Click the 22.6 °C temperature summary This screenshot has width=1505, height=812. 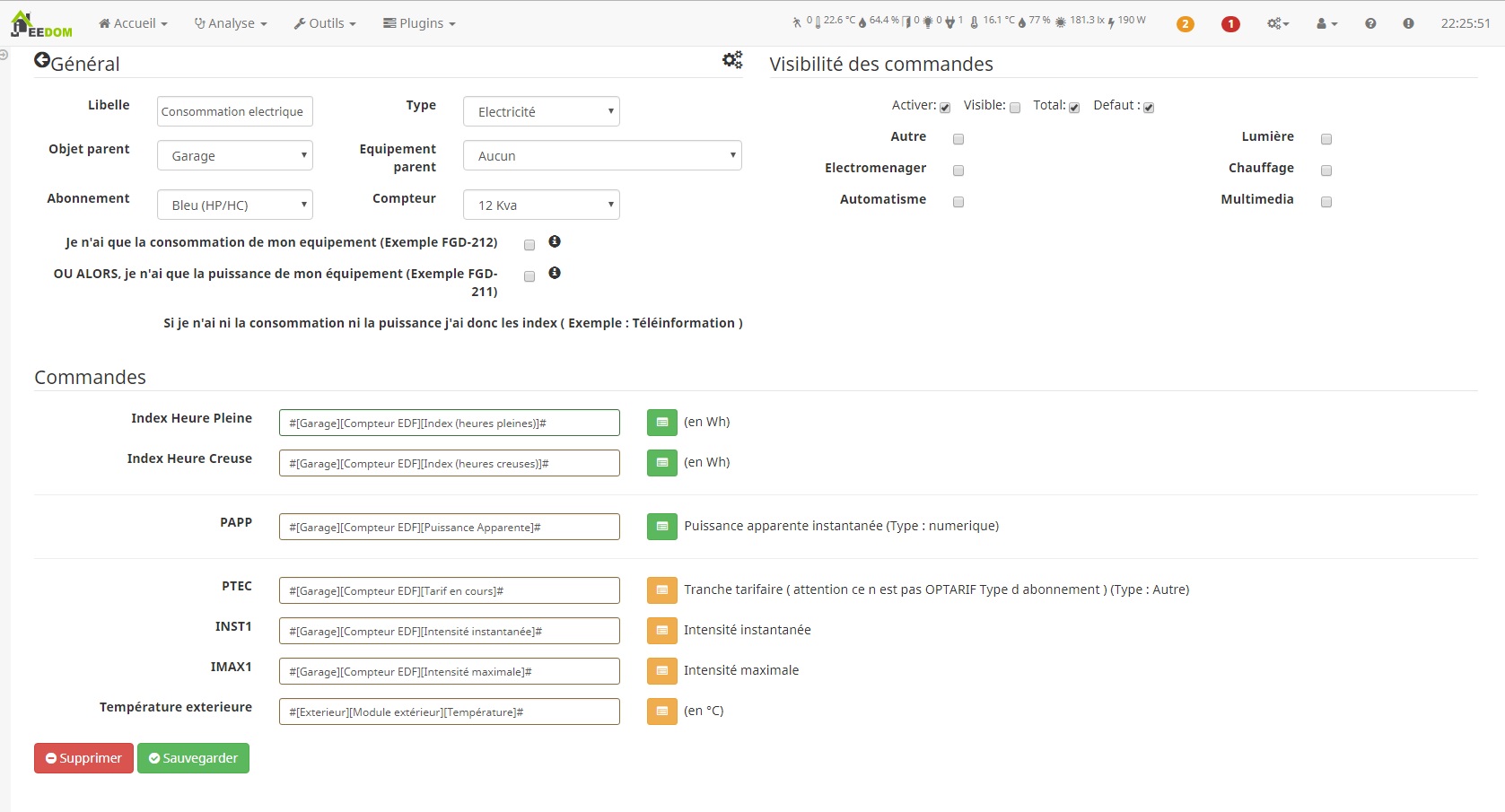point(836,21)
